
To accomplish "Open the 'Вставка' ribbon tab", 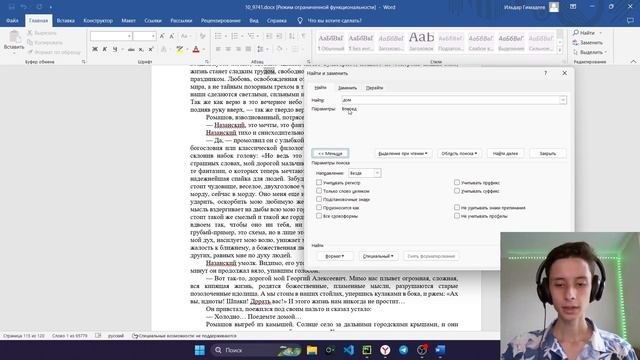I will [65, 20].
